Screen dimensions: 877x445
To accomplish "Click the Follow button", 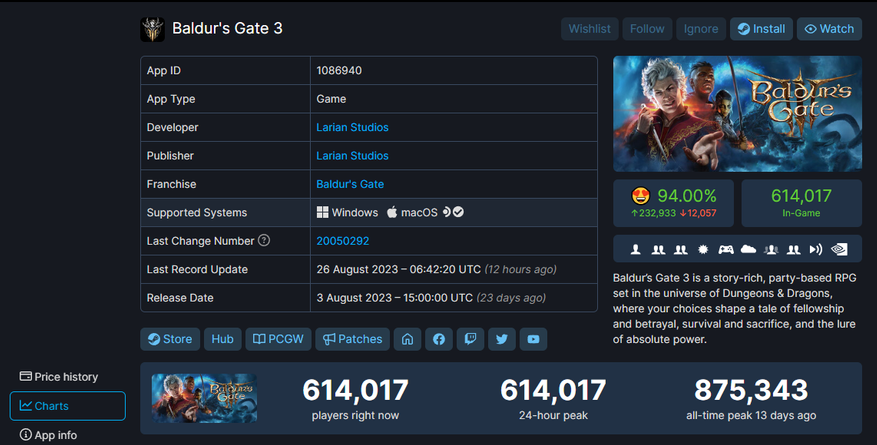I will [647, 29].
